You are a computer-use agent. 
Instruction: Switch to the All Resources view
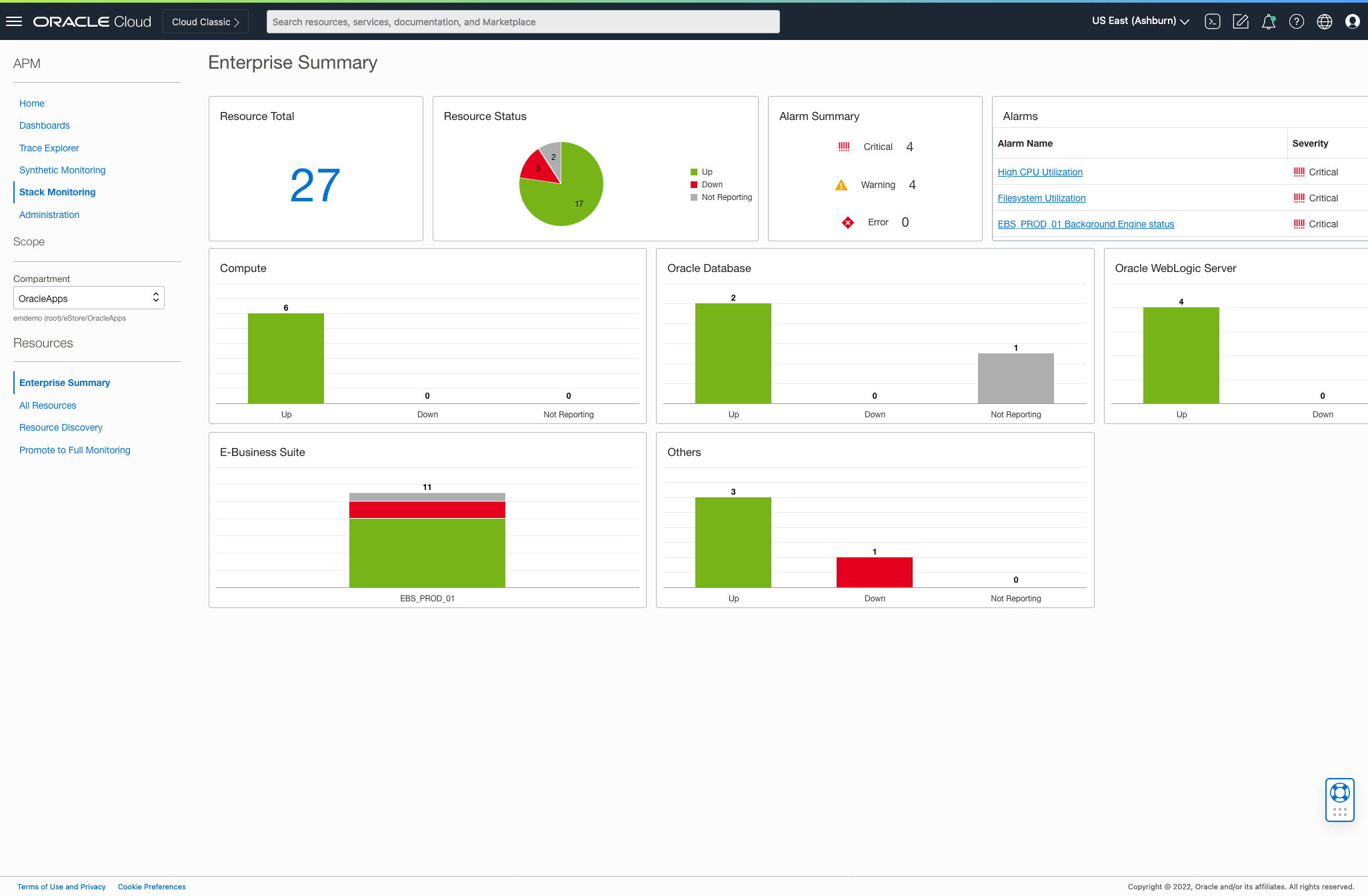pos(47,405)
